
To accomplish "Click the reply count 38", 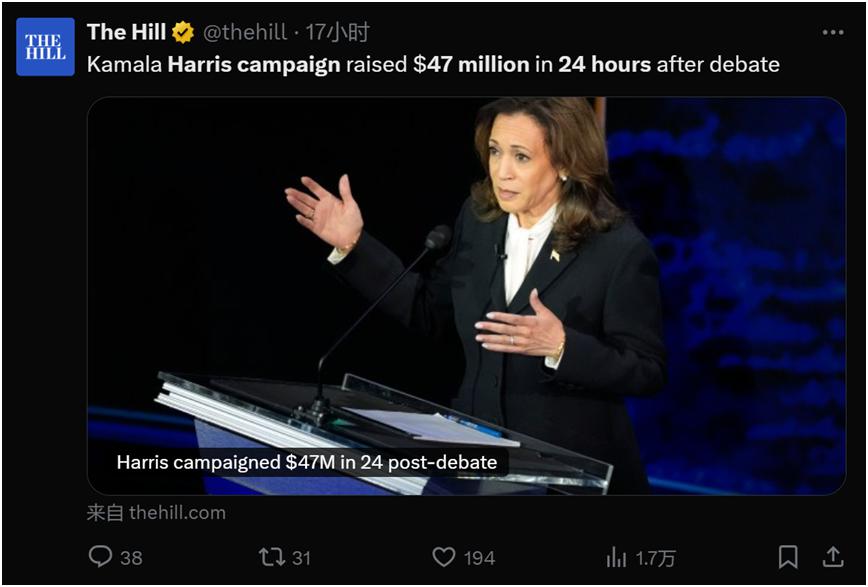I will 131,558.
